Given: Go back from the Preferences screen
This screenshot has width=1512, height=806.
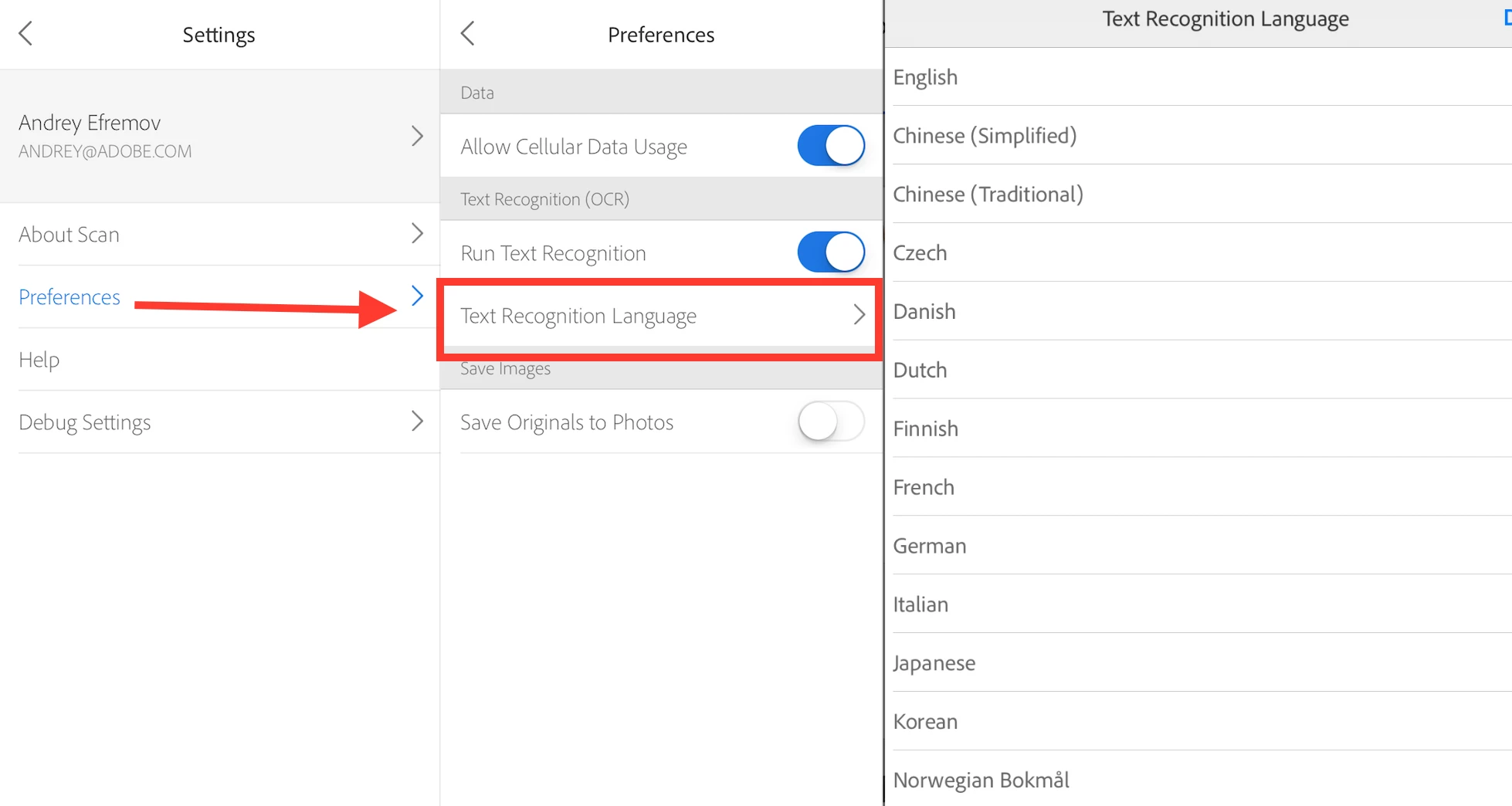Looking at the screenshot, I should point(467,33).
